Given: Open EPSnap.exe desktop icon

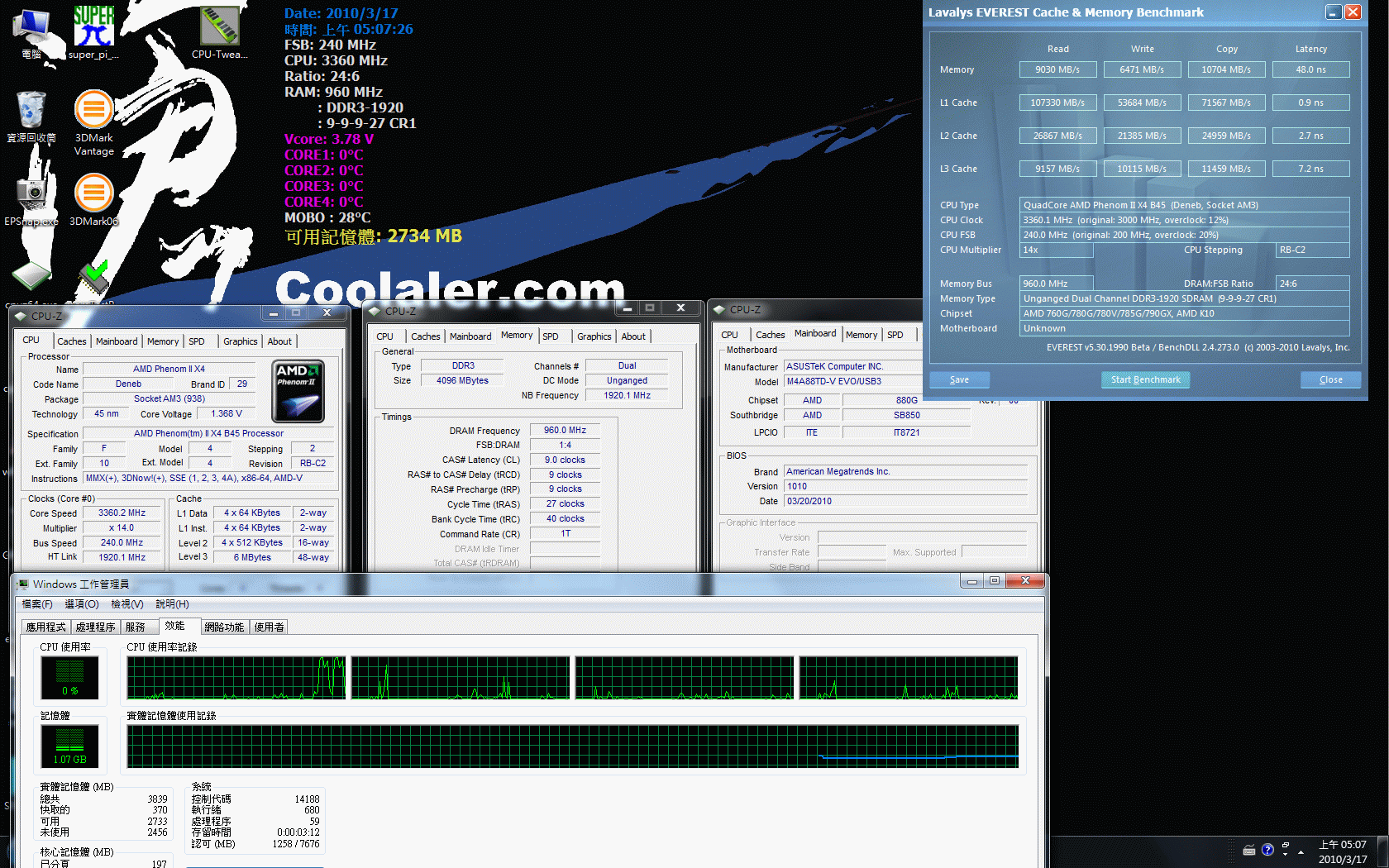Looking at the screenshot, I should point(31,201).
